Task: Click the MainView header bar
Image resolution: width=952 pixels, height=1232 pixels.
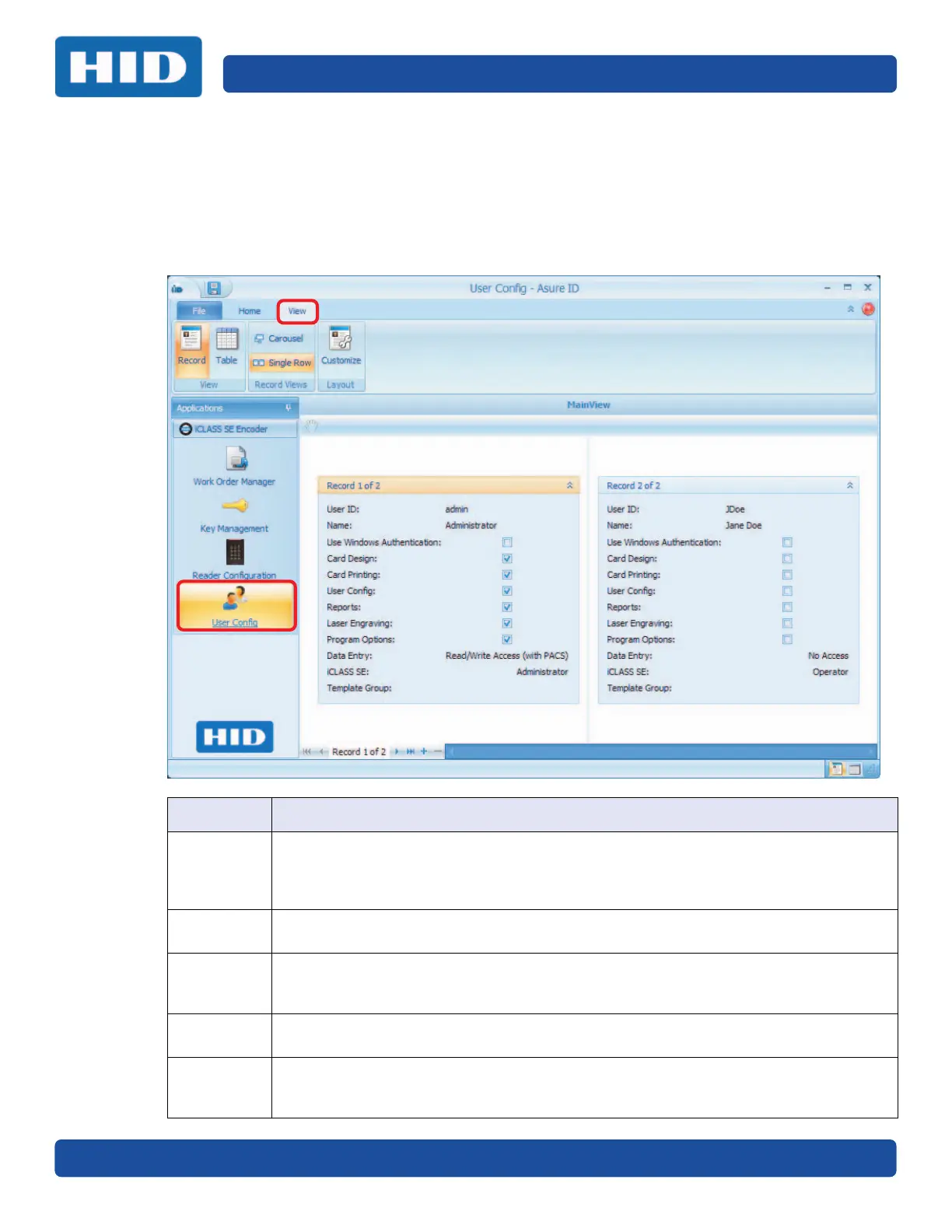Action: (x=589, y=405)
